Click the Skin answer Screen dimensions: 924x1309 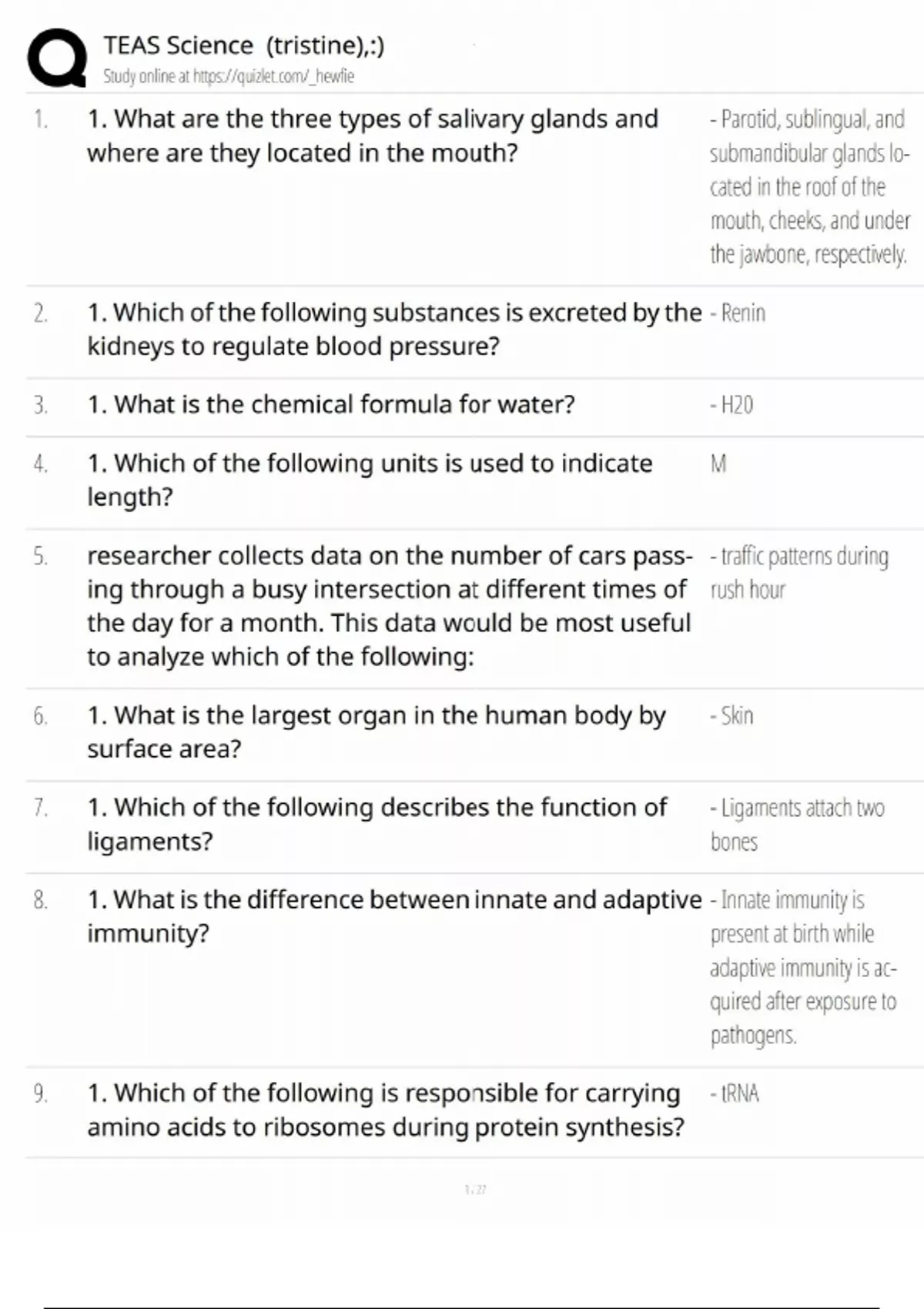click(x=732, y=715)
